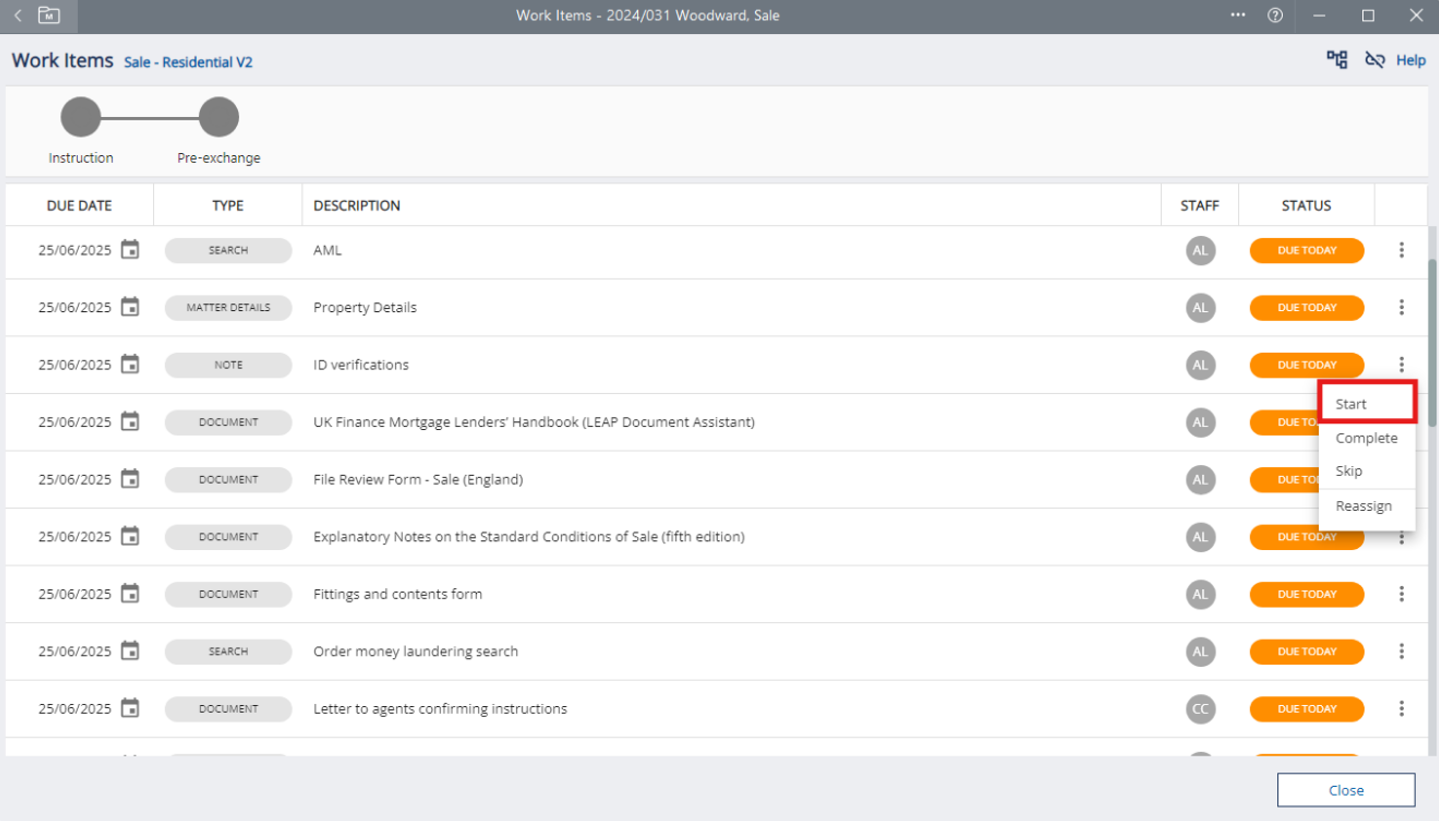
Task: Open the matter folder icon in title bar
Action: pos(49,15)
